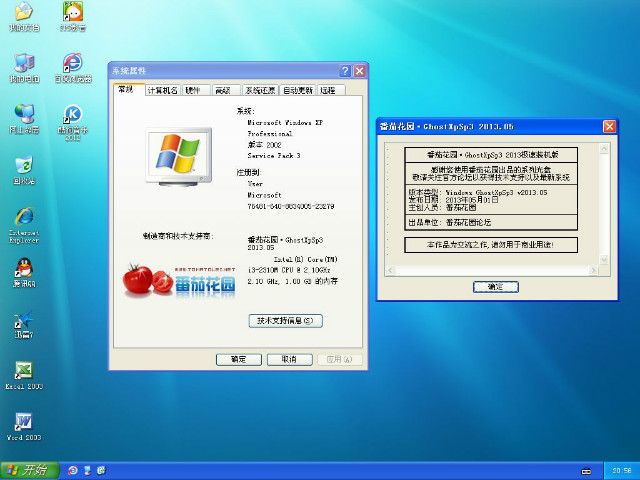Click 确定 (OK) in the 系统属性 dialog
Screen dimensions: 640x480
click(239, 359)
